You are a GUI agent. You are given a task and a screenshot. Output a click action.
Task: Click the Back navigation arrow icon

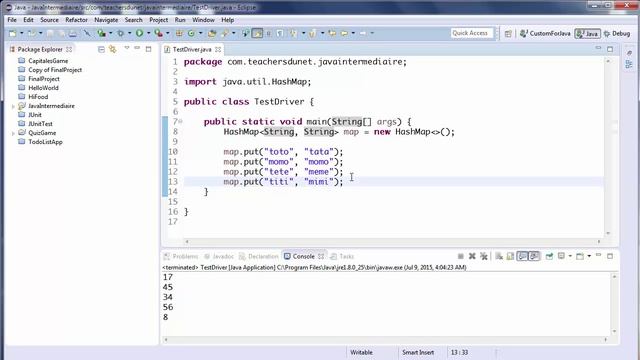(344, 33)
